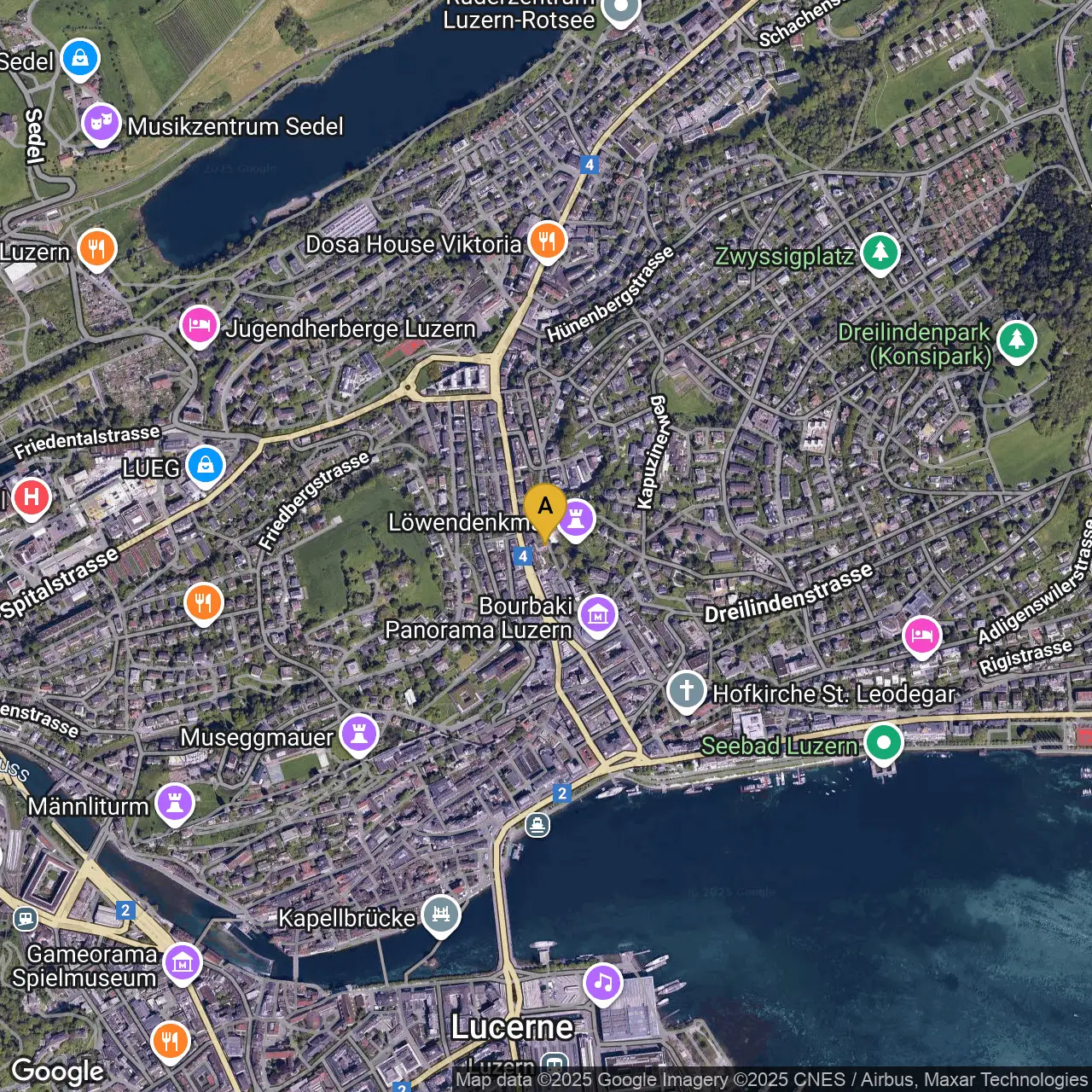
Task: Open the Bourbaki Panorama Luzern museum pin
Action: coord(597,615)
